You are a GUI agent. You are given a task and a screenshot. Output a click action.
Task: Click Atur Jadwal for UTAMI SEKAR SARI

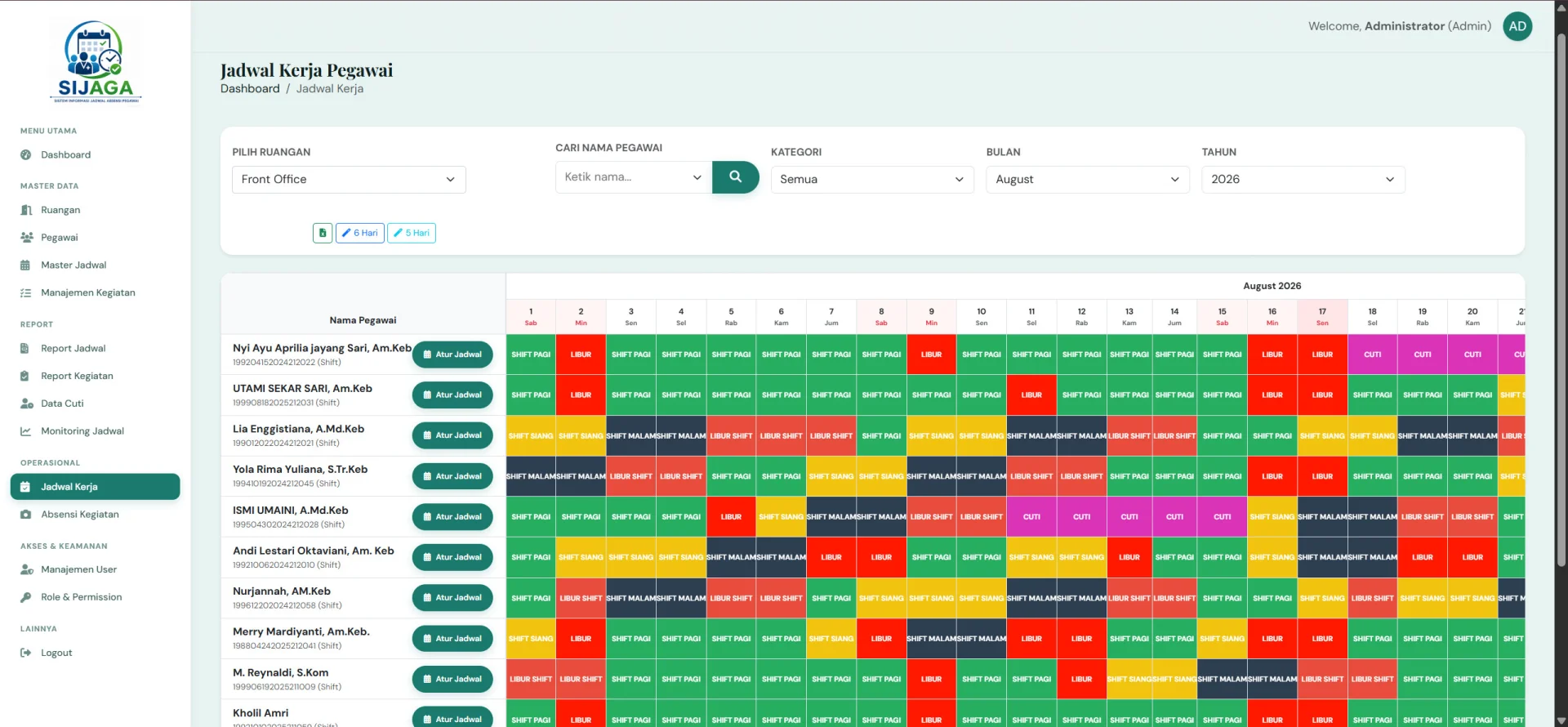click(x=452, y=395)
